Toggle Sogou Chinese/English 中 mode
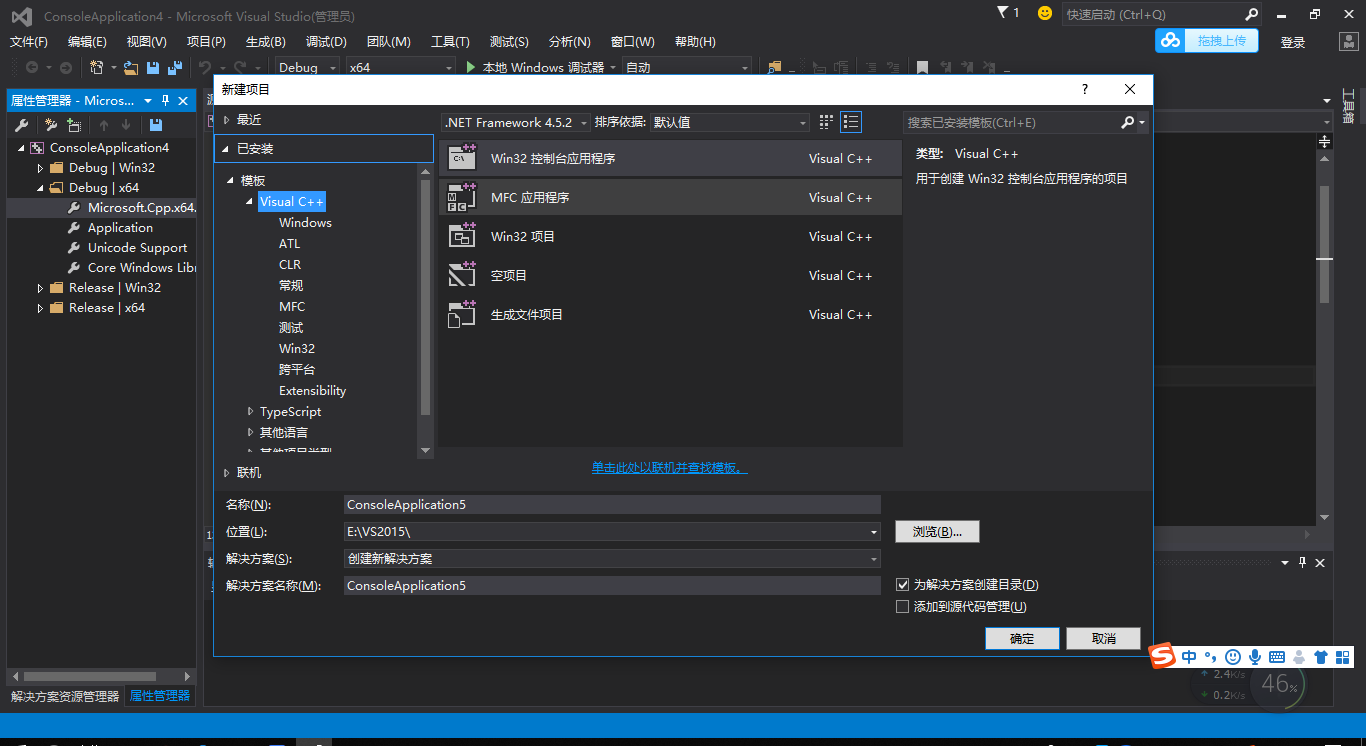 (x=1189, y=657)
